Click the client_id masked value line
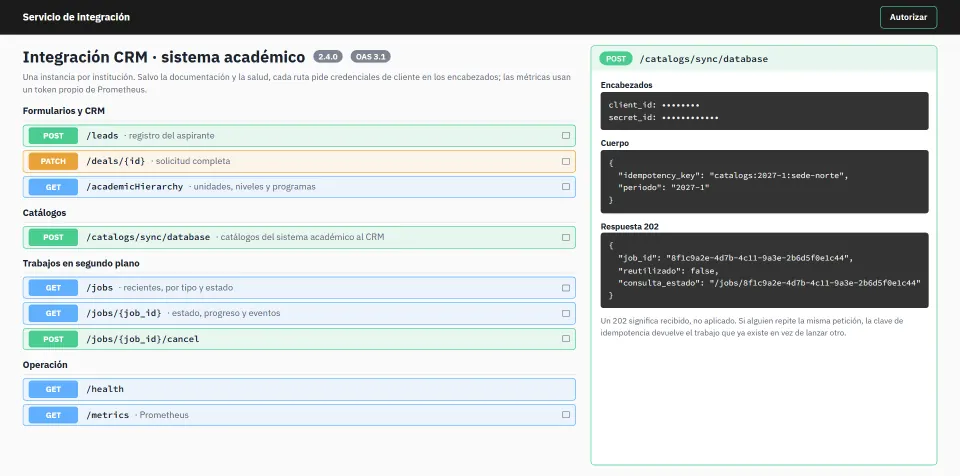The height and width of the screenshot is (476, 960). tap(654, 105)
